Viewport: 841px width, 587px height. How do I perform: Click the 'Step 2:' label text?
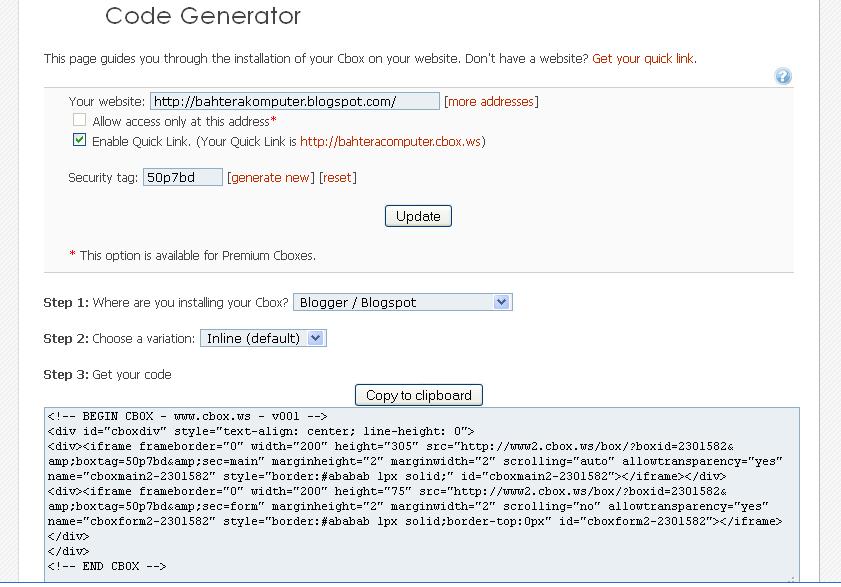coord(66,339)
